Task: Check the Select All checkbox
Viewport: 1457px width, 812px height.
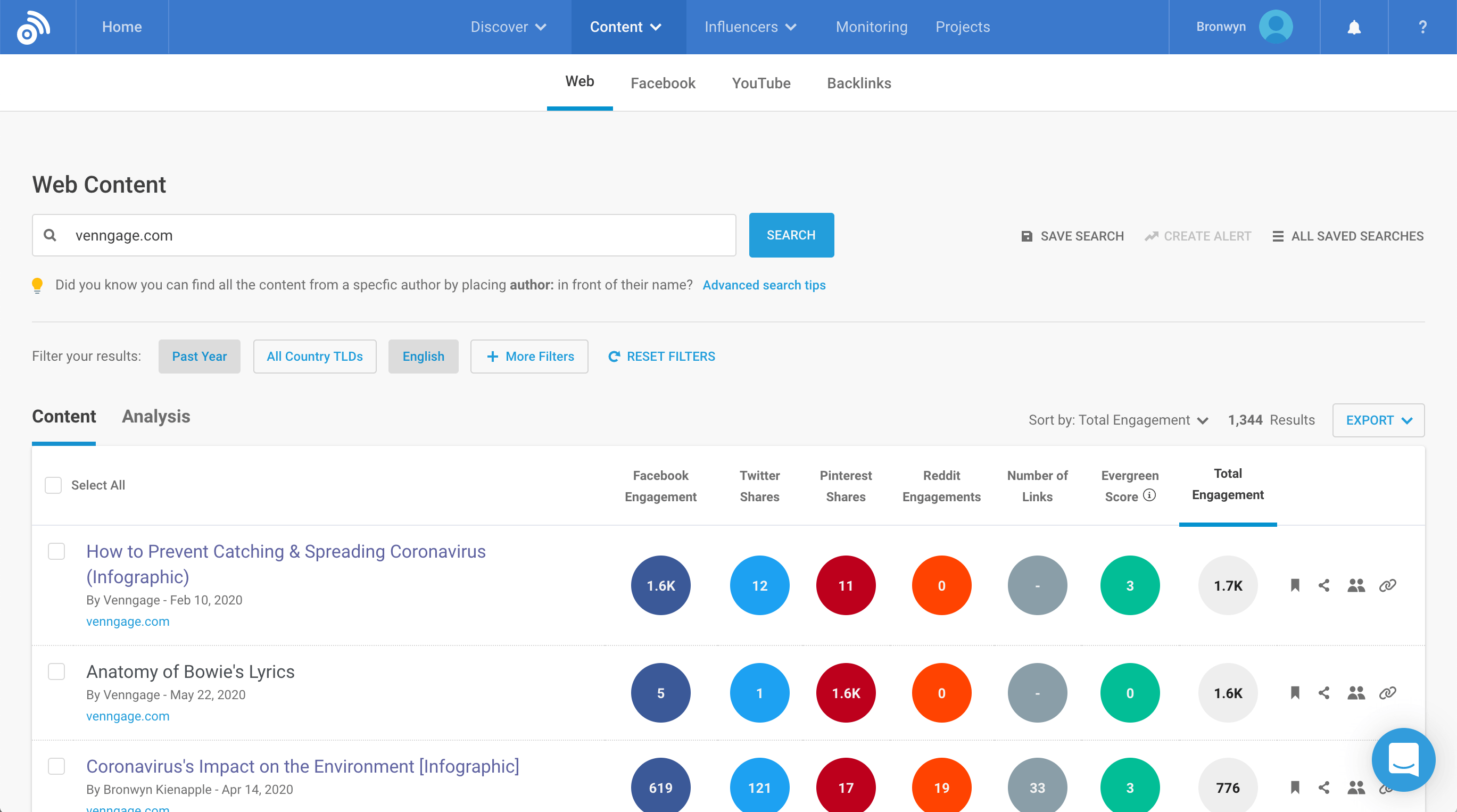Action: click(x=53, y=485)
